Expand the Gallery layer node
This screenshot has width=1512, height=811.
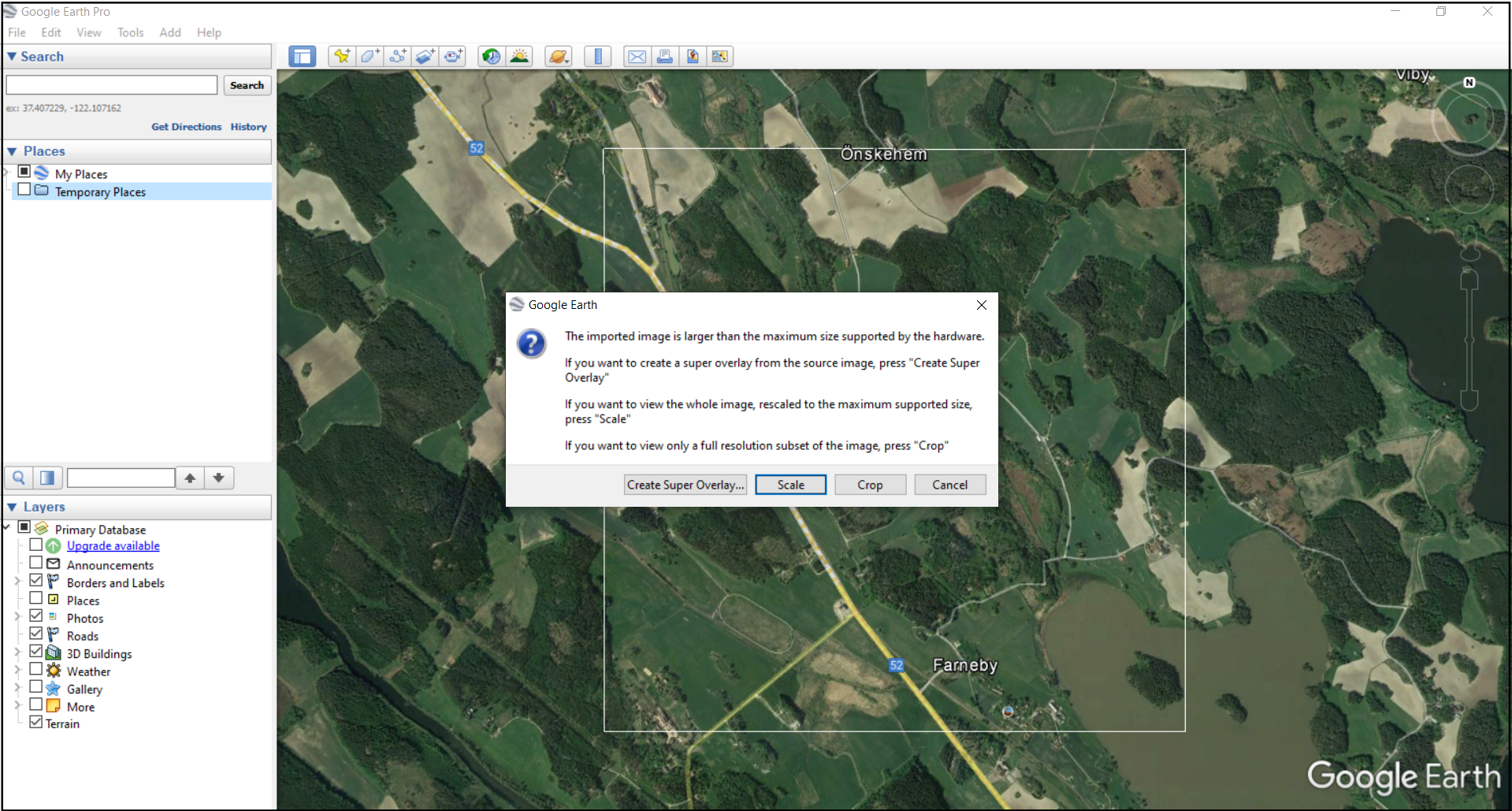point(17,688)
